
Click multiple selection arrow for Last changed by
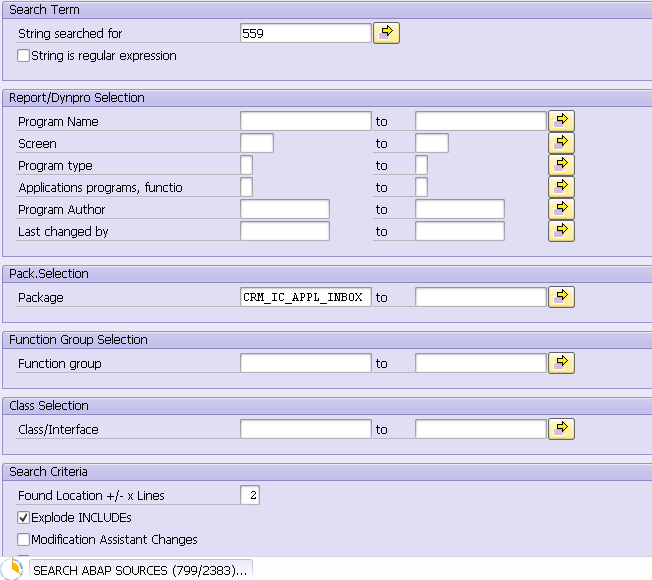click(x=561, y=231)
